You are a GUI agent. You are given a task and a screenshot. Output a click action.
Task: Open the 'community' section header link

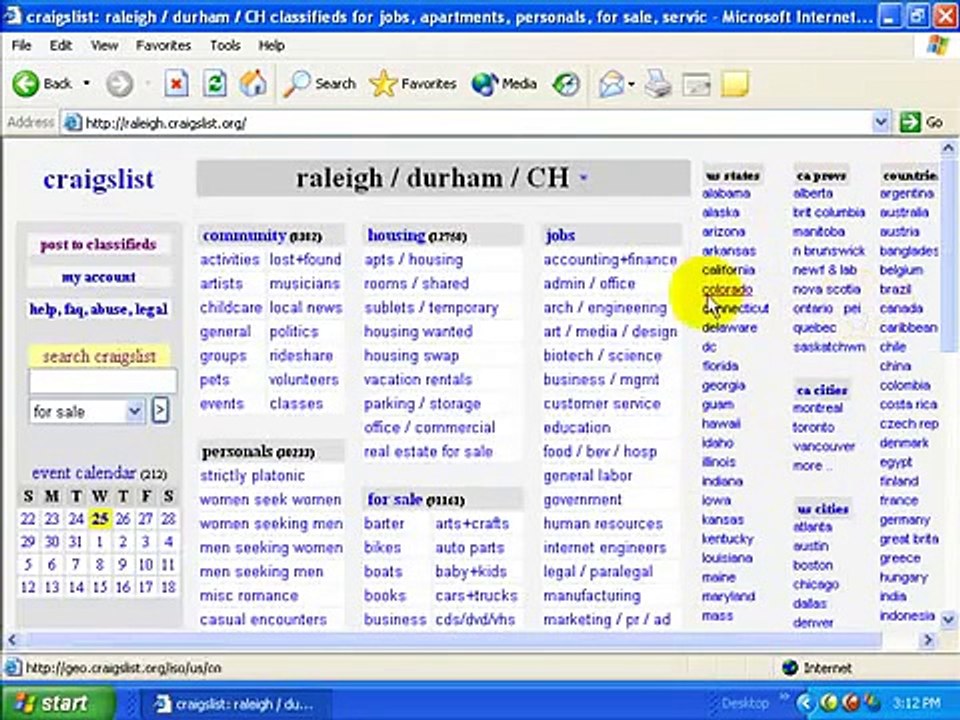coord(244,235)
